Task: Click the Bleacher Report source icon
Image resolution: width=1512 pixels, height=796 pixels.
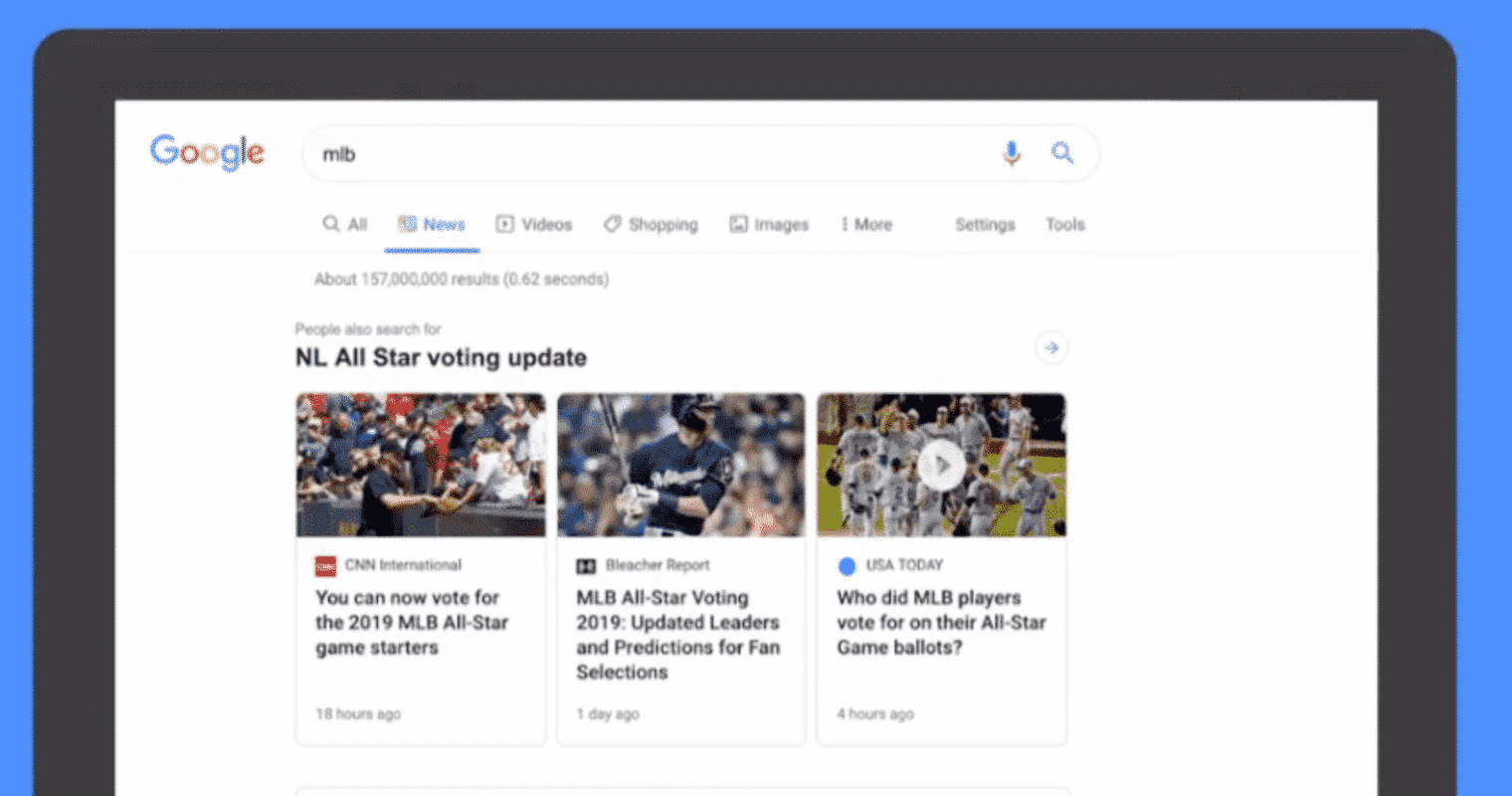Action: point(586,566)
